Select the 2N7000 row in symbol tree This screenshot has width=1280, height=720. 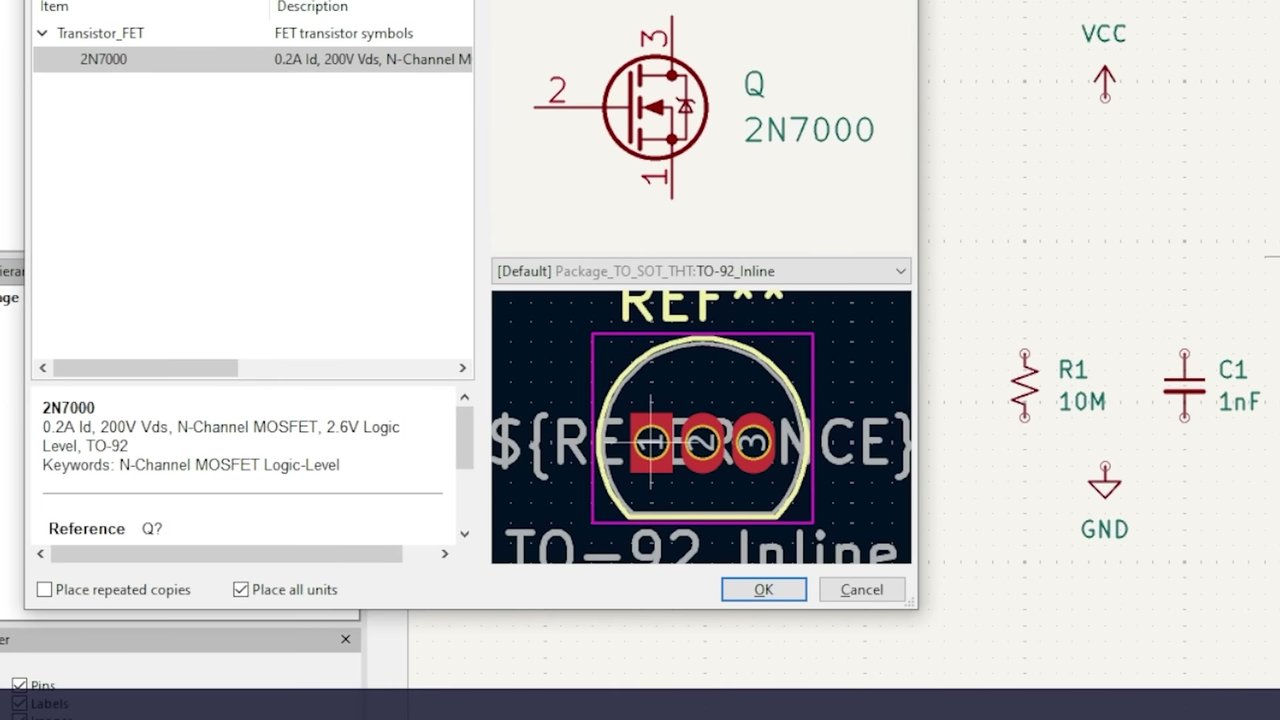point(253,59)
